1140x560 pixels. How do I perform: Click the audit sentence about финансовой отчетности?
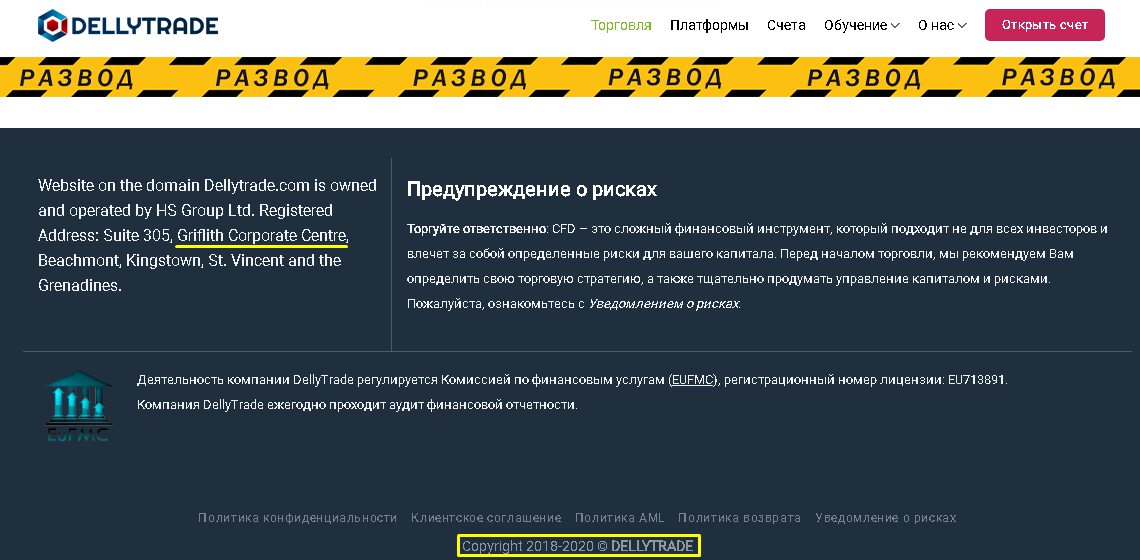(x=357, y=404)
